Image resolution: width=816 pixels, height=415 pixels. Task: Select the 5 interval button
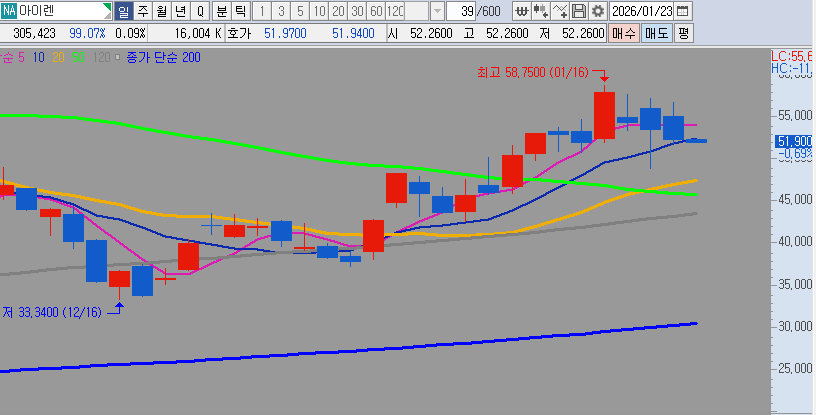[300, 11]
